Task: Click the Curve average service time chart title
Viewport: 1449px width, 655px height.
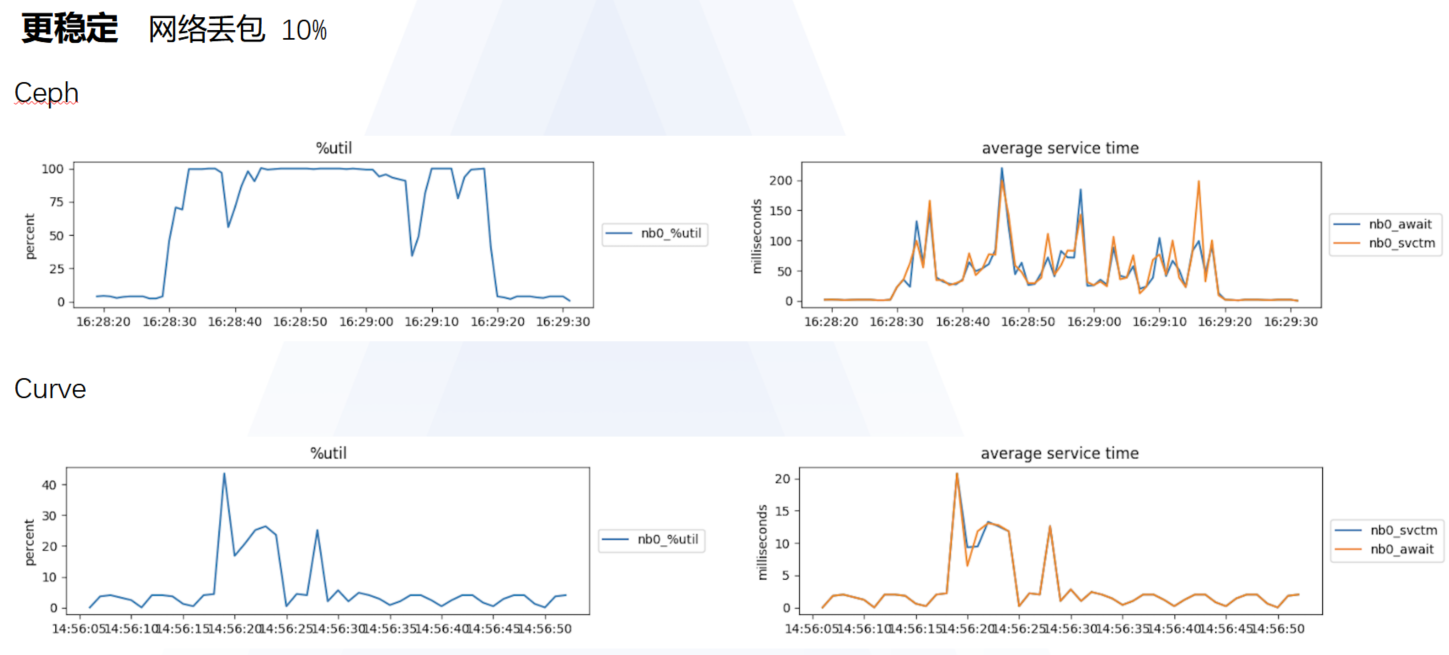Action: point(1061,453)
